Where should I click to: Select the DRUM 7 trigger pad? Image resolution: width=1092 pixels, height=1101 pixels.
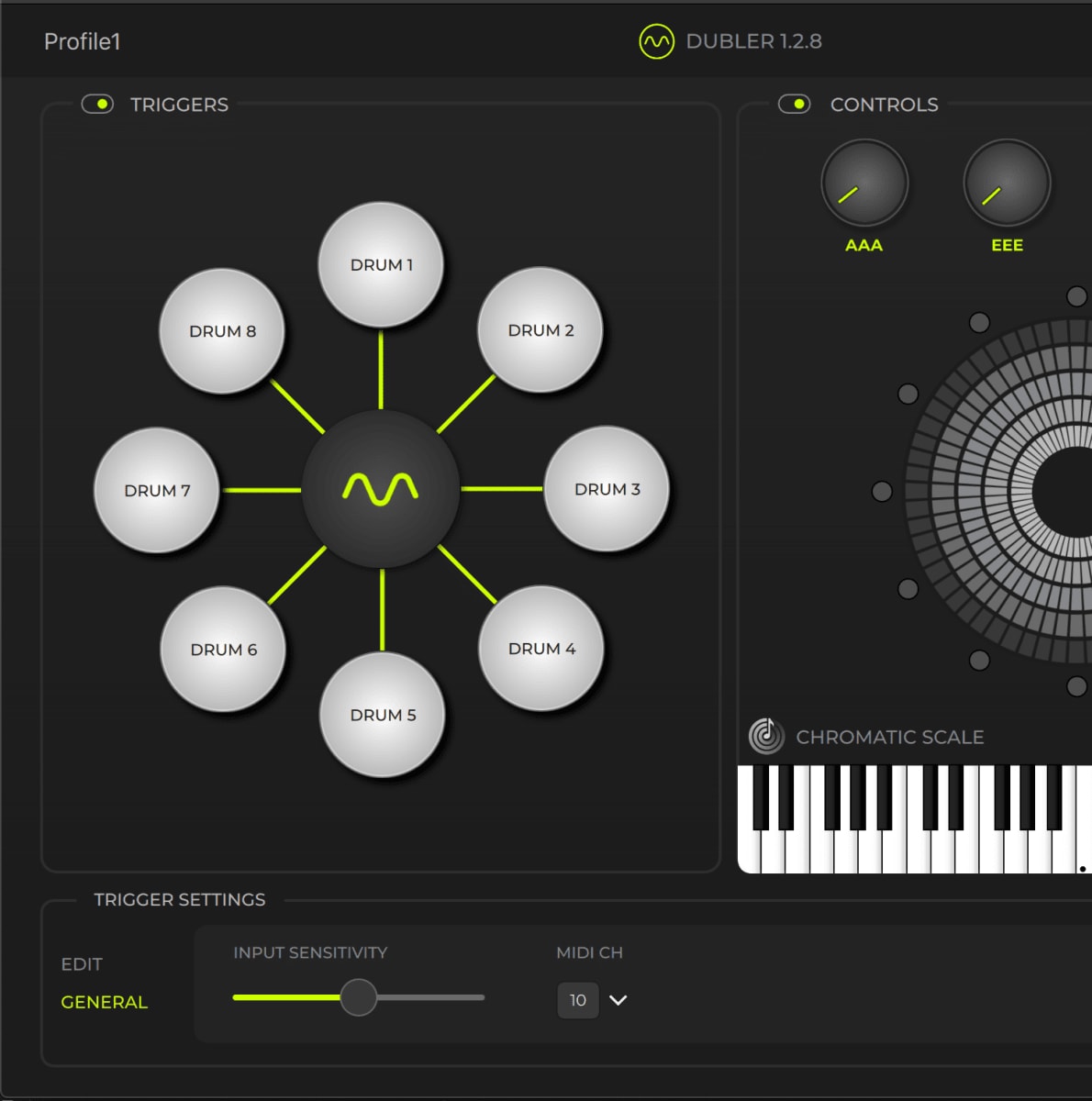[157, 491]
